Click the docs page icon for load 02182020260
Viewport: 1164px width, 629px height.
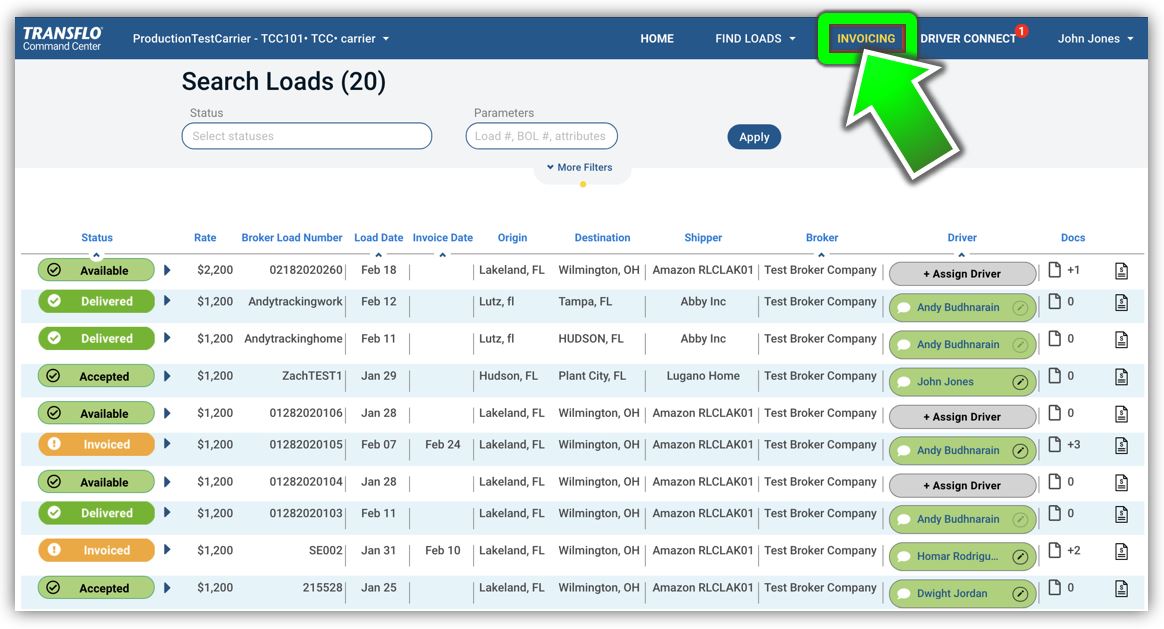pos(1054,270)
